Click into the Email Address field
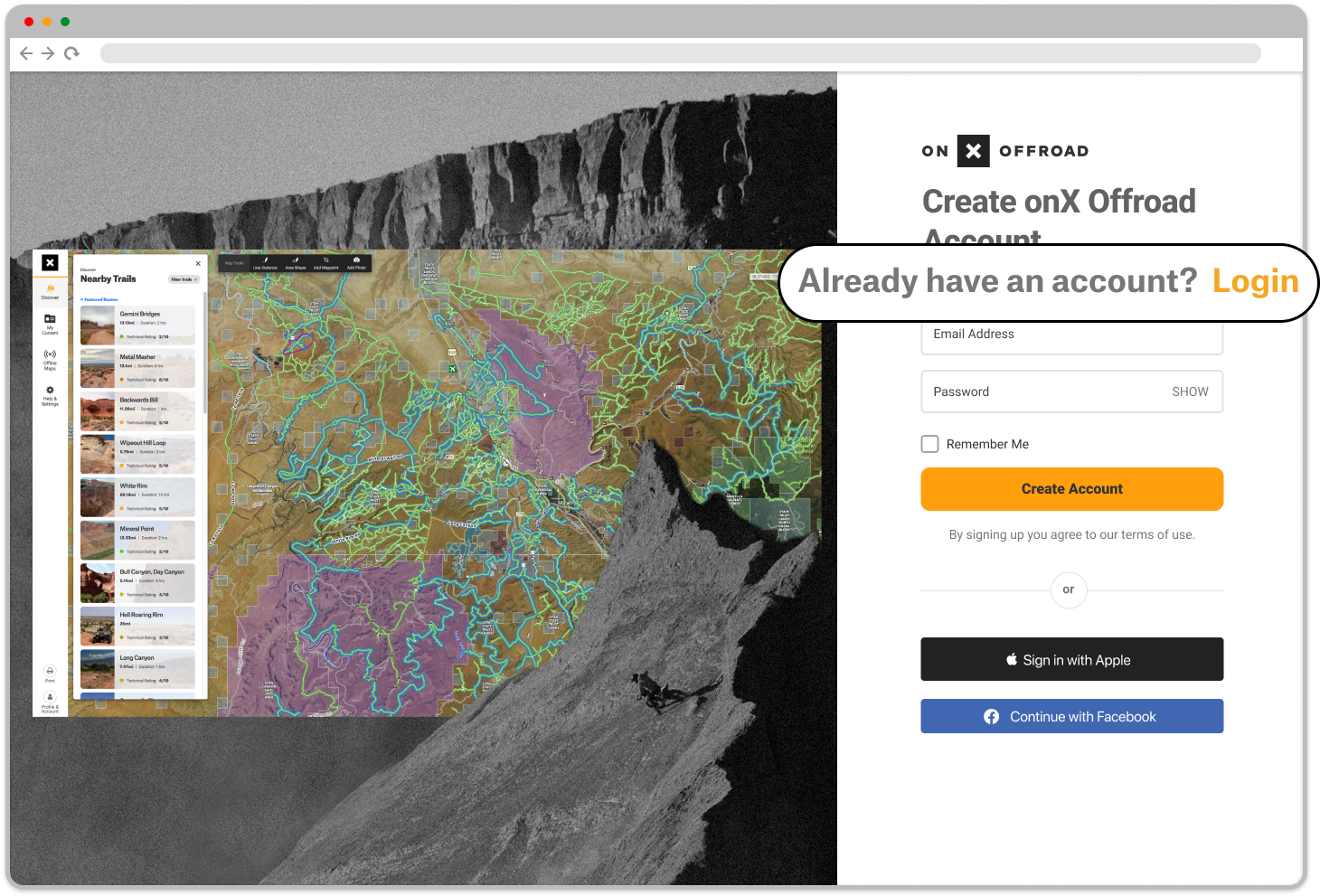Image resolution: width=1320 pixels, height=896 pixels. (1071, 336)
